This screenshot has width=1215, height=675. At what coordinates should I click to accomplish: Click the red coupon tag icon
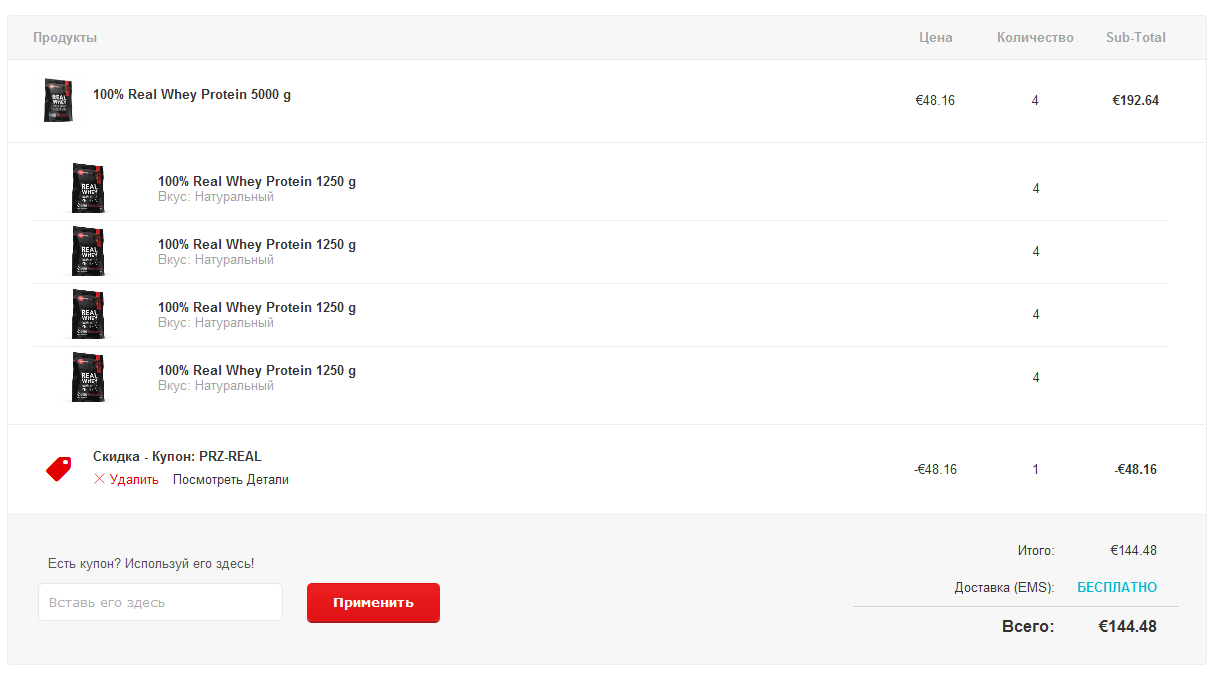59,469
